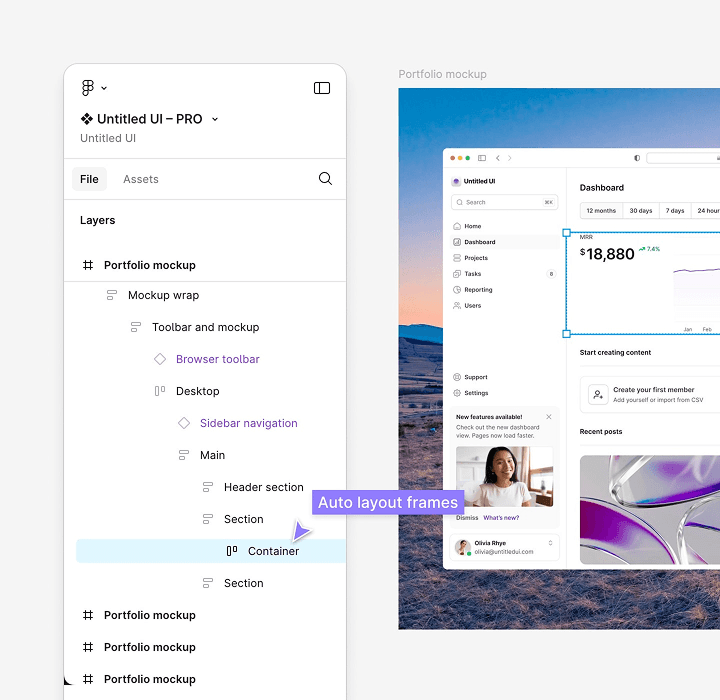The image size is (720, 700).
Task: Switch to the Assets tab
Action: coord(141,179)
